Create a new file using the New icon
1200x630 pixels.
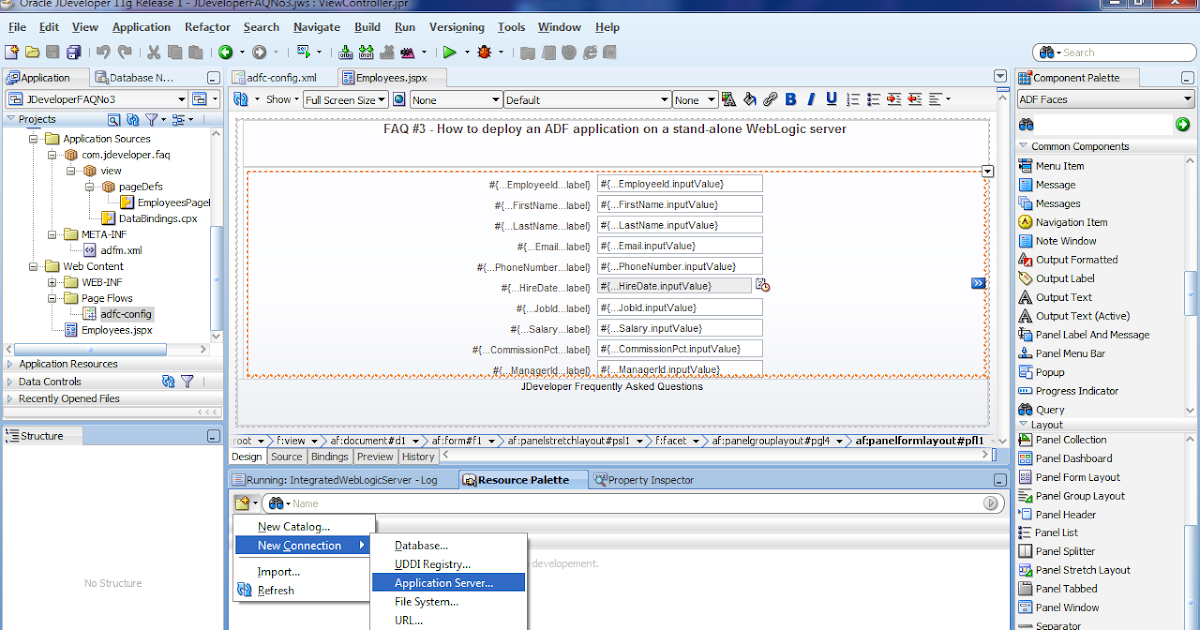pos(12,52)
